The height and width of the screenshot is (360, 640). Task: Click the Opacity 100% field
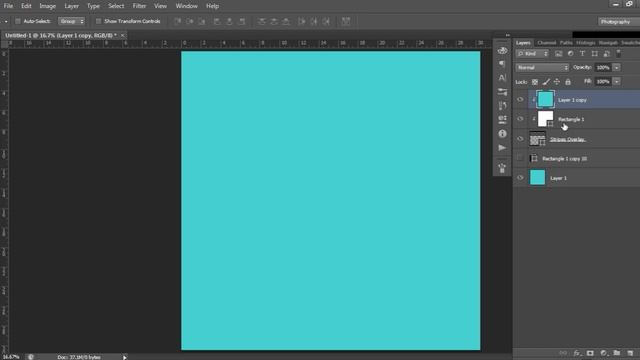click(x=603, y=67)
